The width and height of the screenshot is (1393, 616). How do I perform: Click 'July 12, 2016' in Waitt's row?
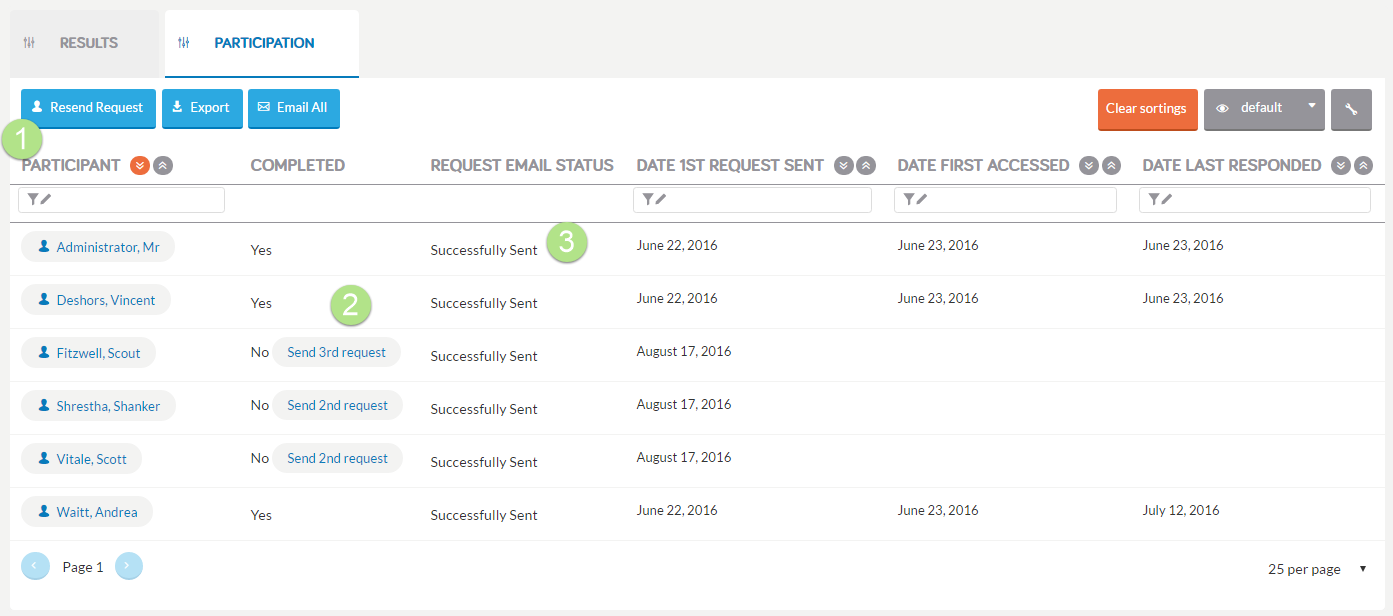(x=1181, y=510)
